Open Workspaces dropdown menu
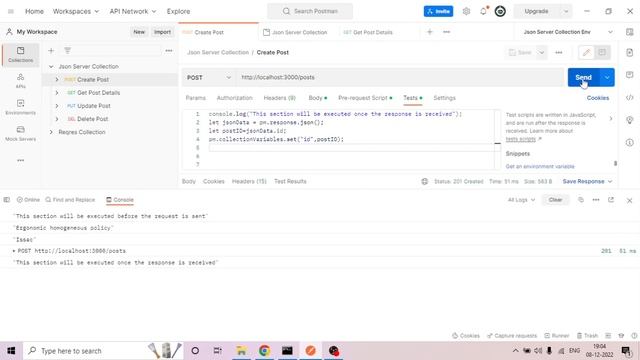The height and width of the screenshot is (360, 640). (76, 11)
